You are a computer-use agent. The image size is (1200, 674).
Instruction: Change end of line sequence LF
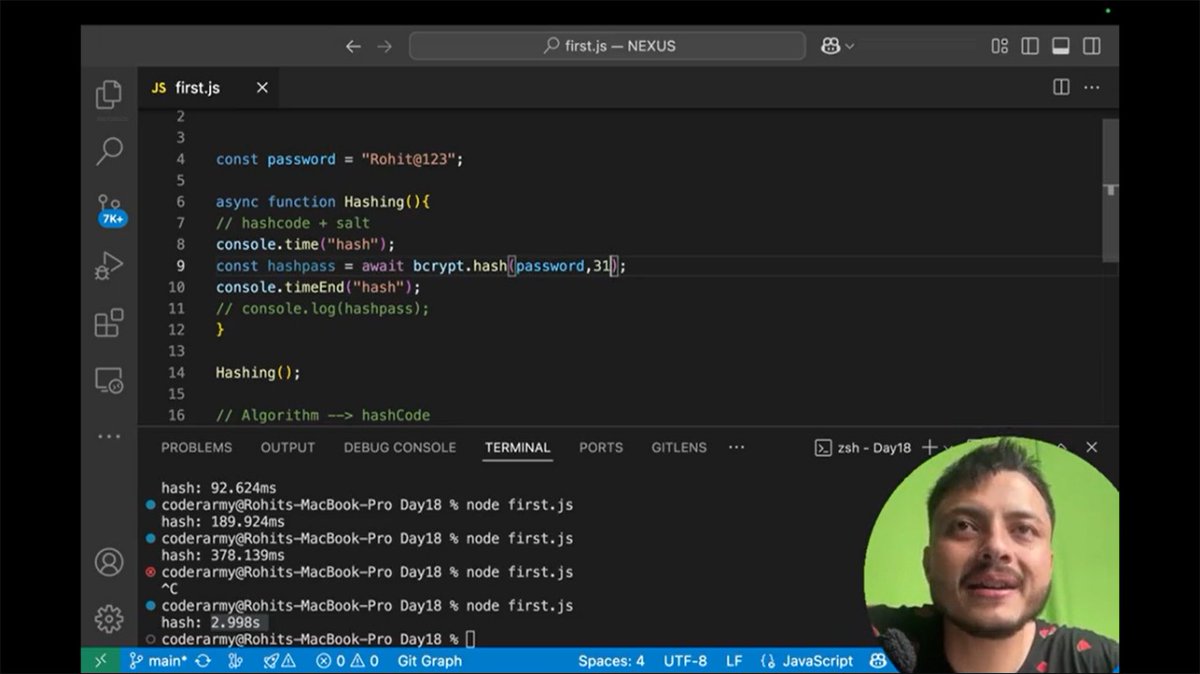pos(734,661)
